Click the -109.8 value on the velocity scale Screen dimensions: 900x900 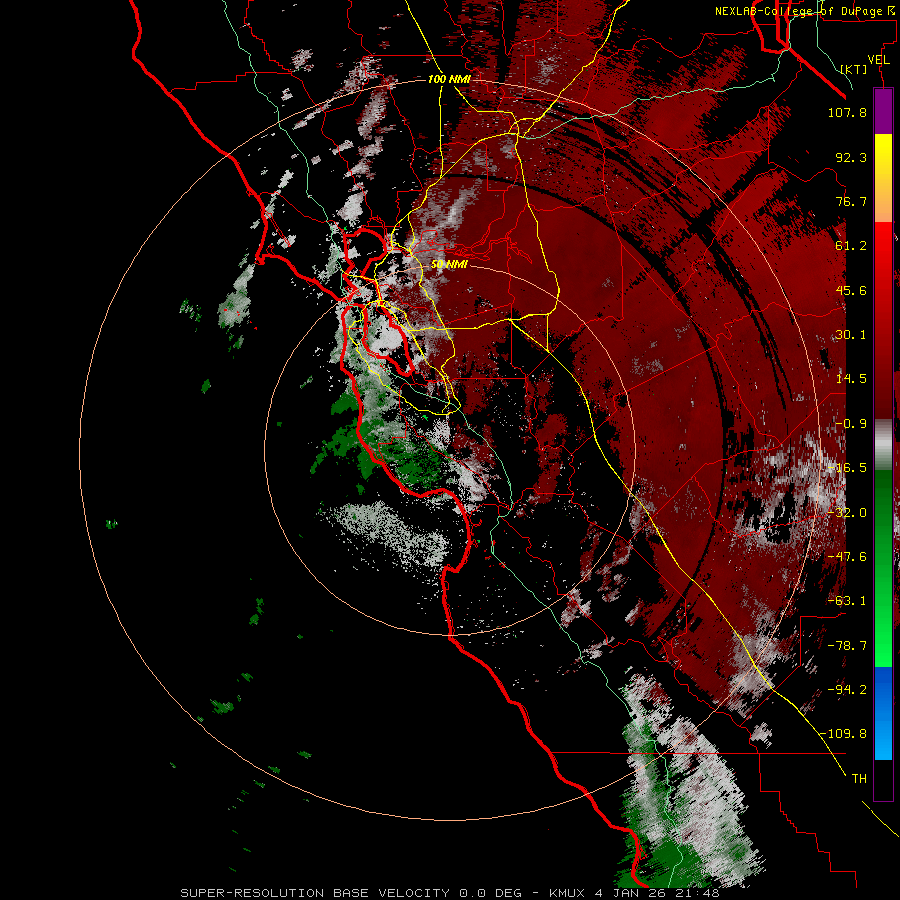click(x=844, y=734)
